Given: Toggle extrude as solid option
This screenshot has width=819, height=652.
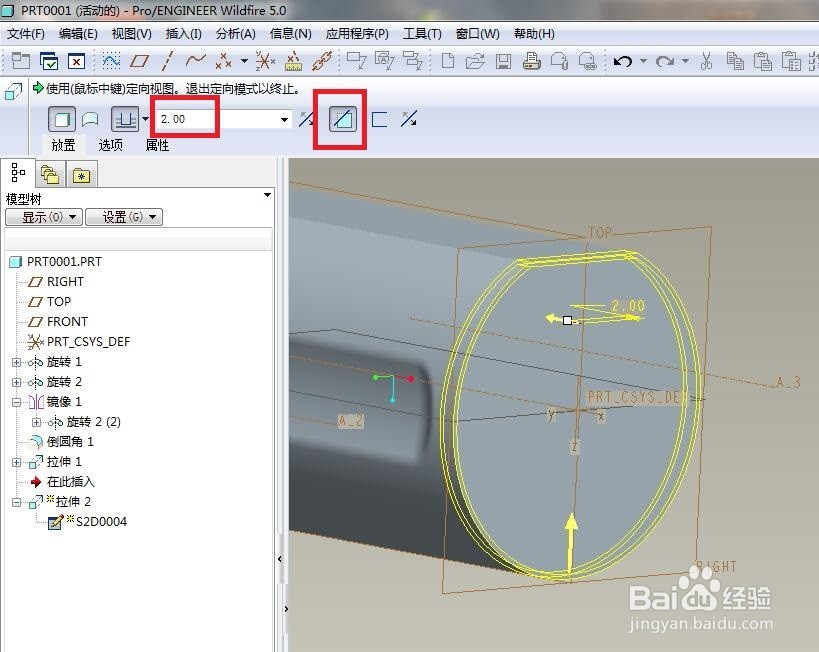Looking at the screenshot, I should (62, 119).
